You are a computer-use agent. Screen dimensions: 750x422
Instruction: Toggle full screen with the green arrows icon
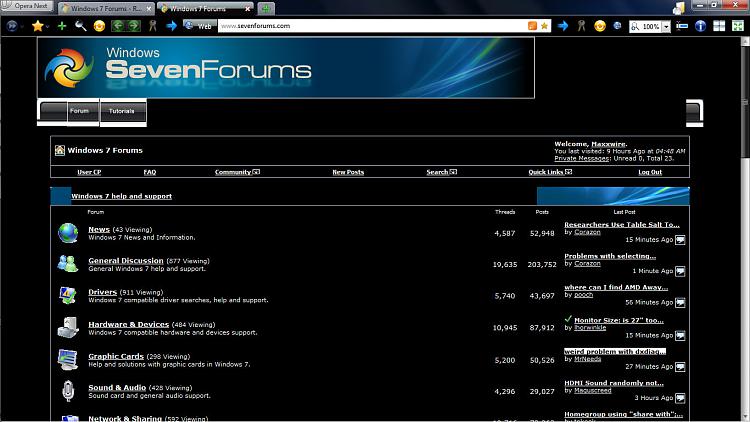738,26
